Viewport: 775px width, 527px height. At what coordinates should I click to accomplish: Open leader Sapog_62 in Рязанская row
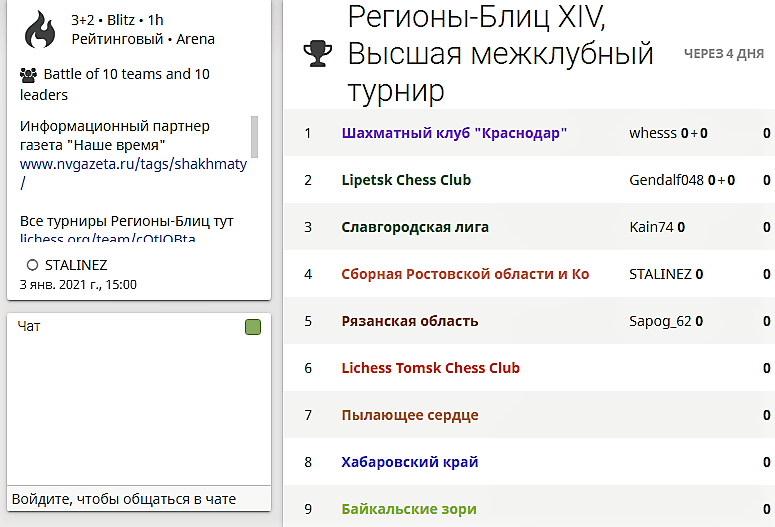click(x=660, y=321)
